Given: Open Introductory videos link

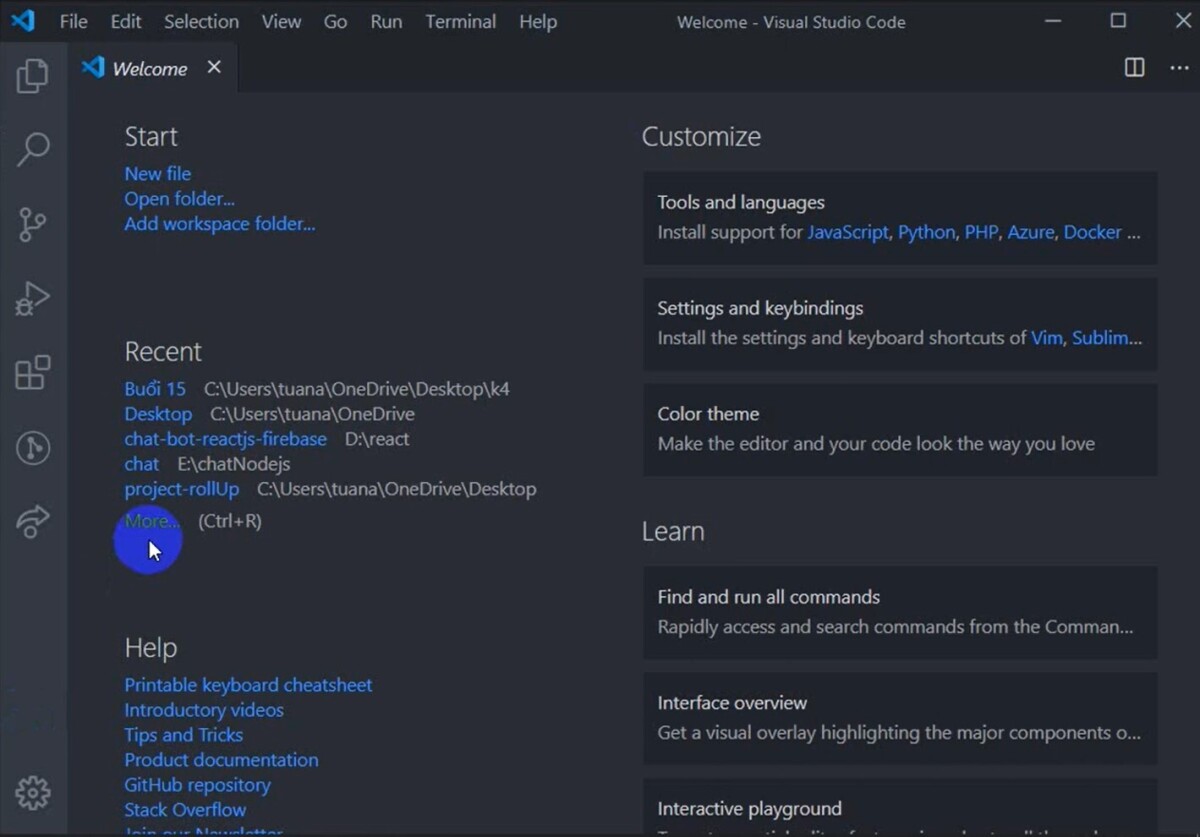Looking at the screenshot, I should (204, 710).
